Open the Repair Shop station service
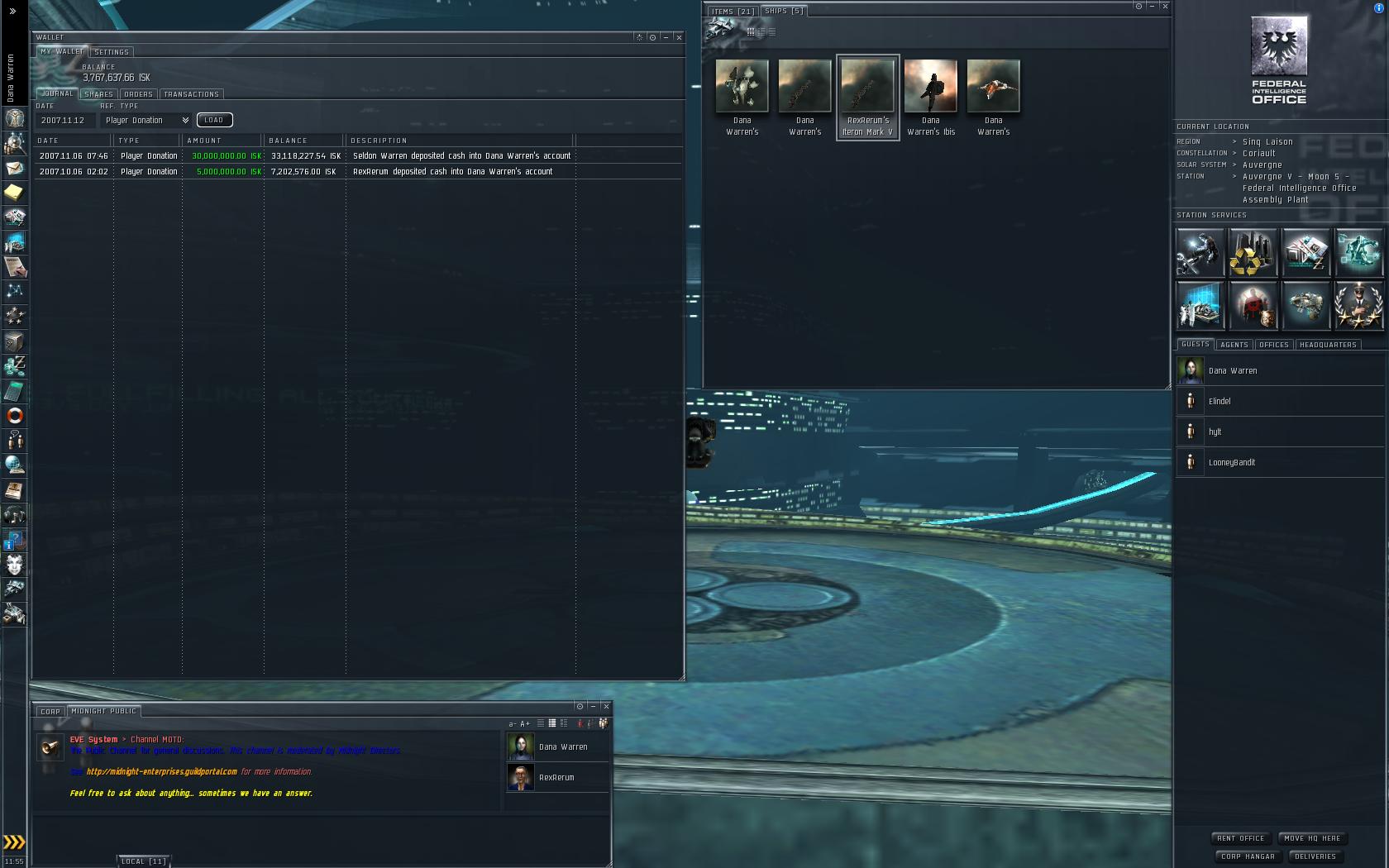 point(1200,252)
